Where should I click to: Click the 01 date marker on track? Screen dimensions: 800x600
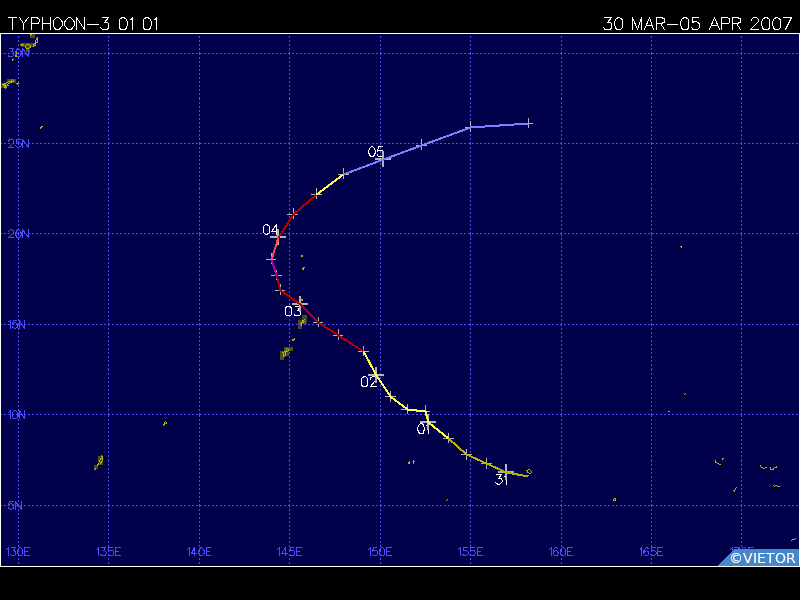click(x=424, y=429)
